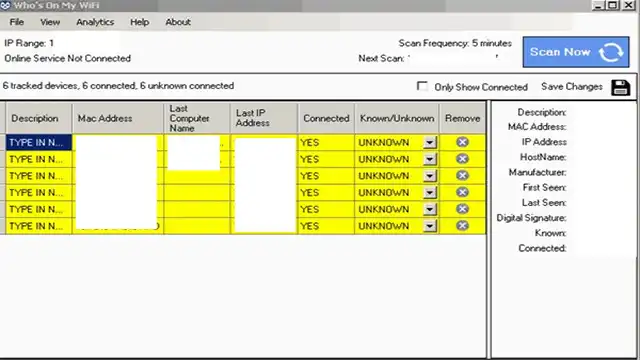Minimize the Who's On My WiFi window
640x360 pixels.
tap(598, 5)
